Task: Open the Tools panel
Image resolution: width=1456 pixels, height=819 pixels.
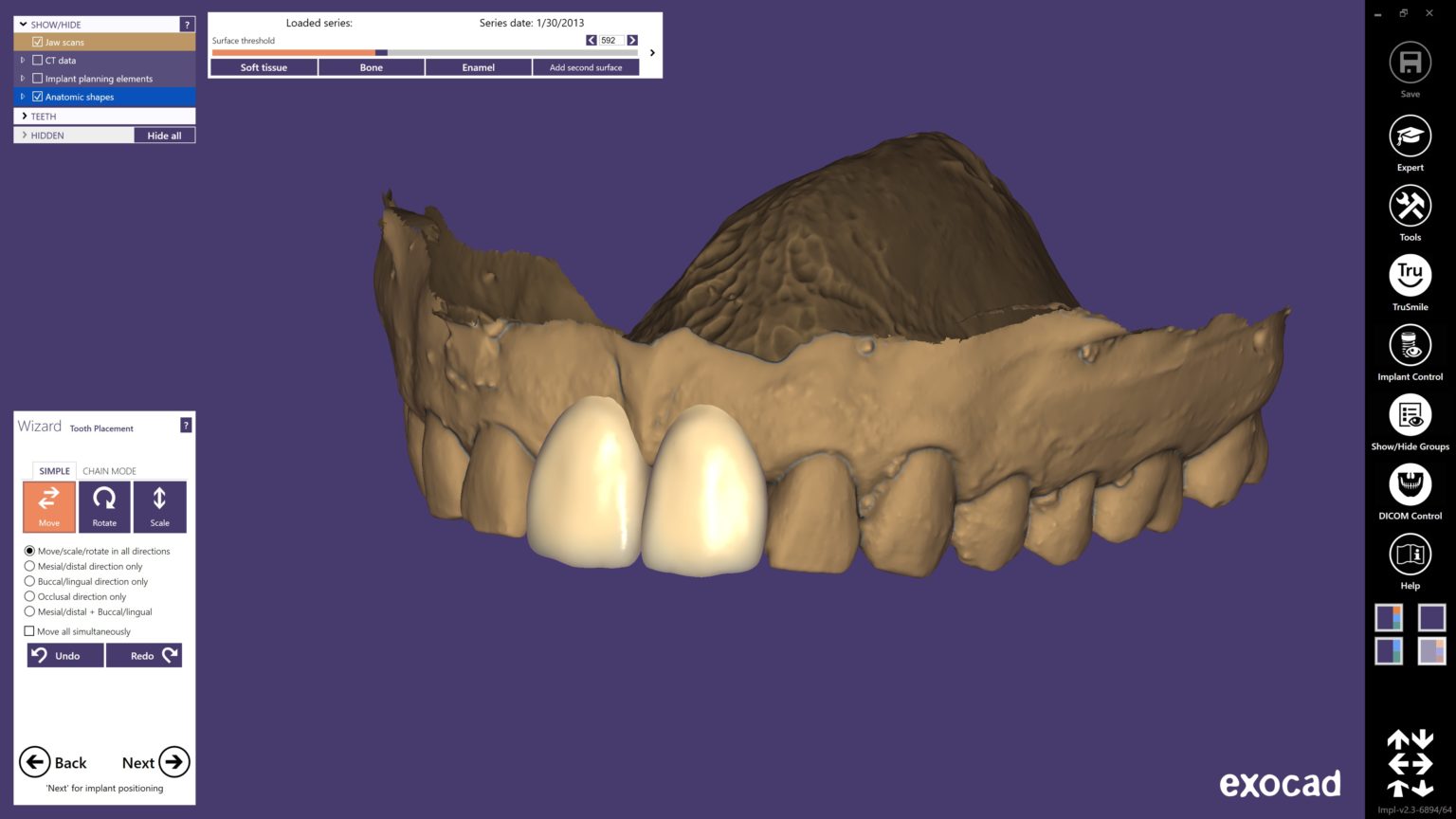Action: click(x=1410, y=211)
